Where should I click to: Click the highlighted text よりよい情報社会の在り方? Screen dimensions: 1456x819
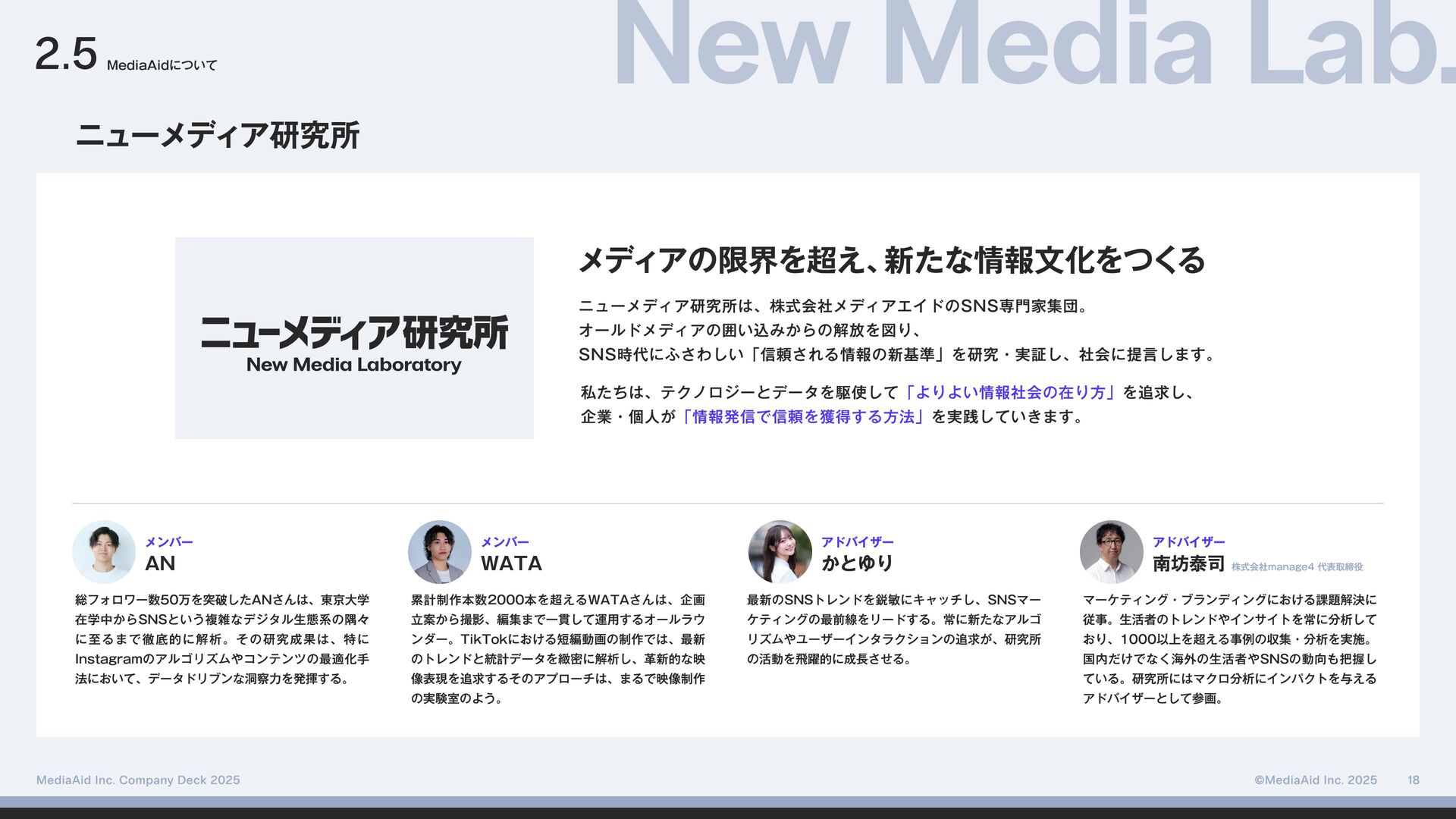tap(1009, 393)
